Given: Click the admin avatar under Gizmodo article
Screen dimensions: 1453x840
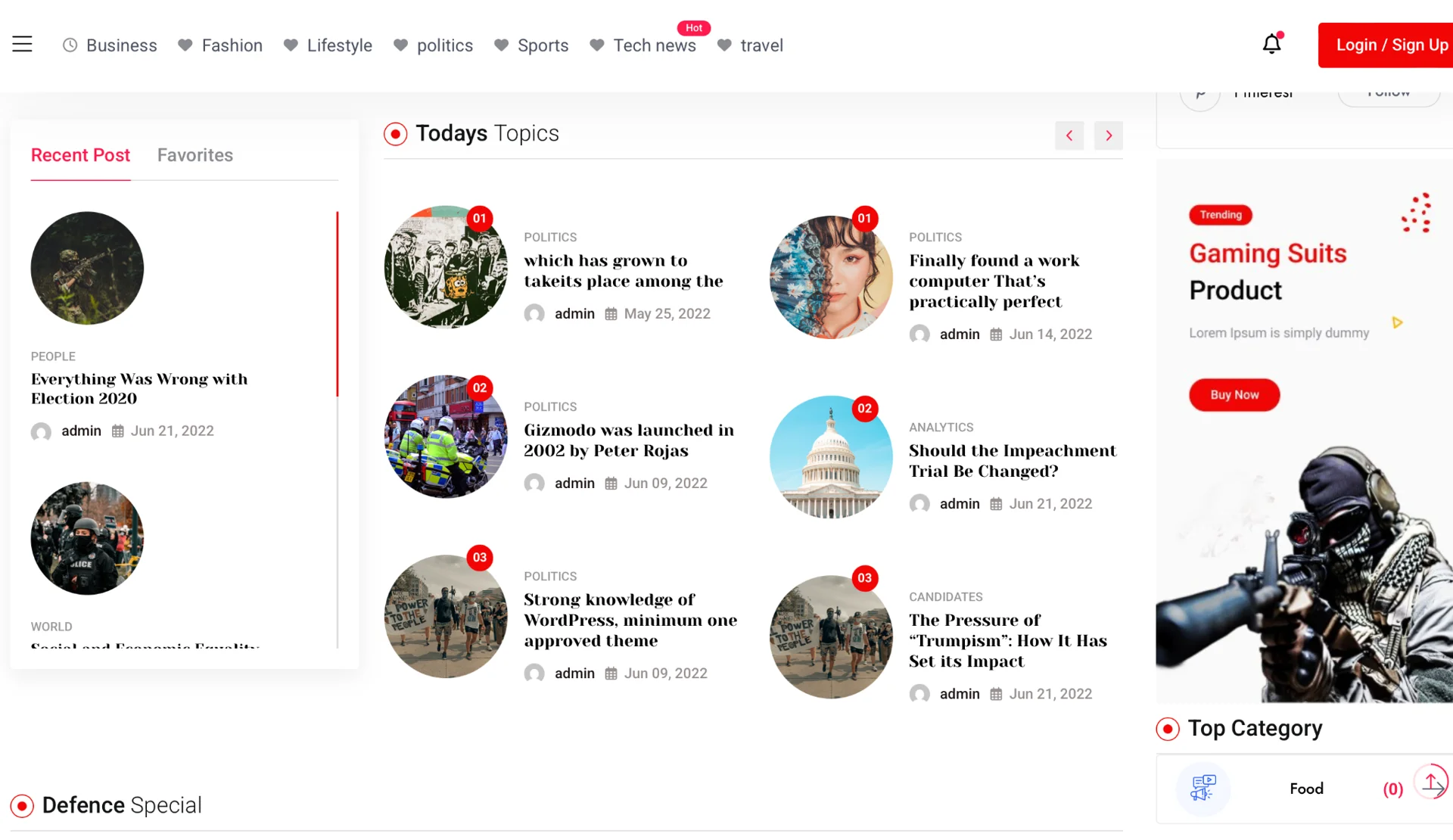Looking at the screenshot, I should [x=534, y=483].
